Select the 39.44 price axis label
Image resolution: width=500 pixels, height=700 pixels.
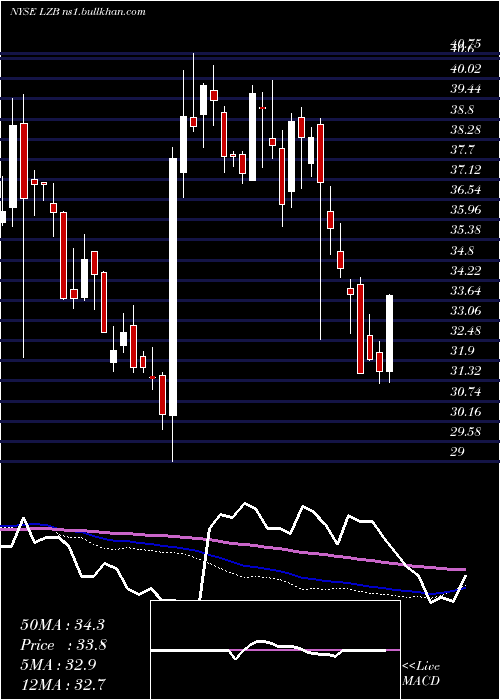pos(466,89)
